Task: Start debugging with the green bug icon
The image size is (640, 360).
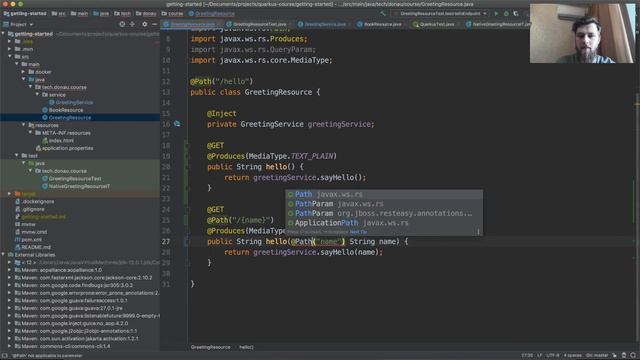Action: (x=507, y=13)
